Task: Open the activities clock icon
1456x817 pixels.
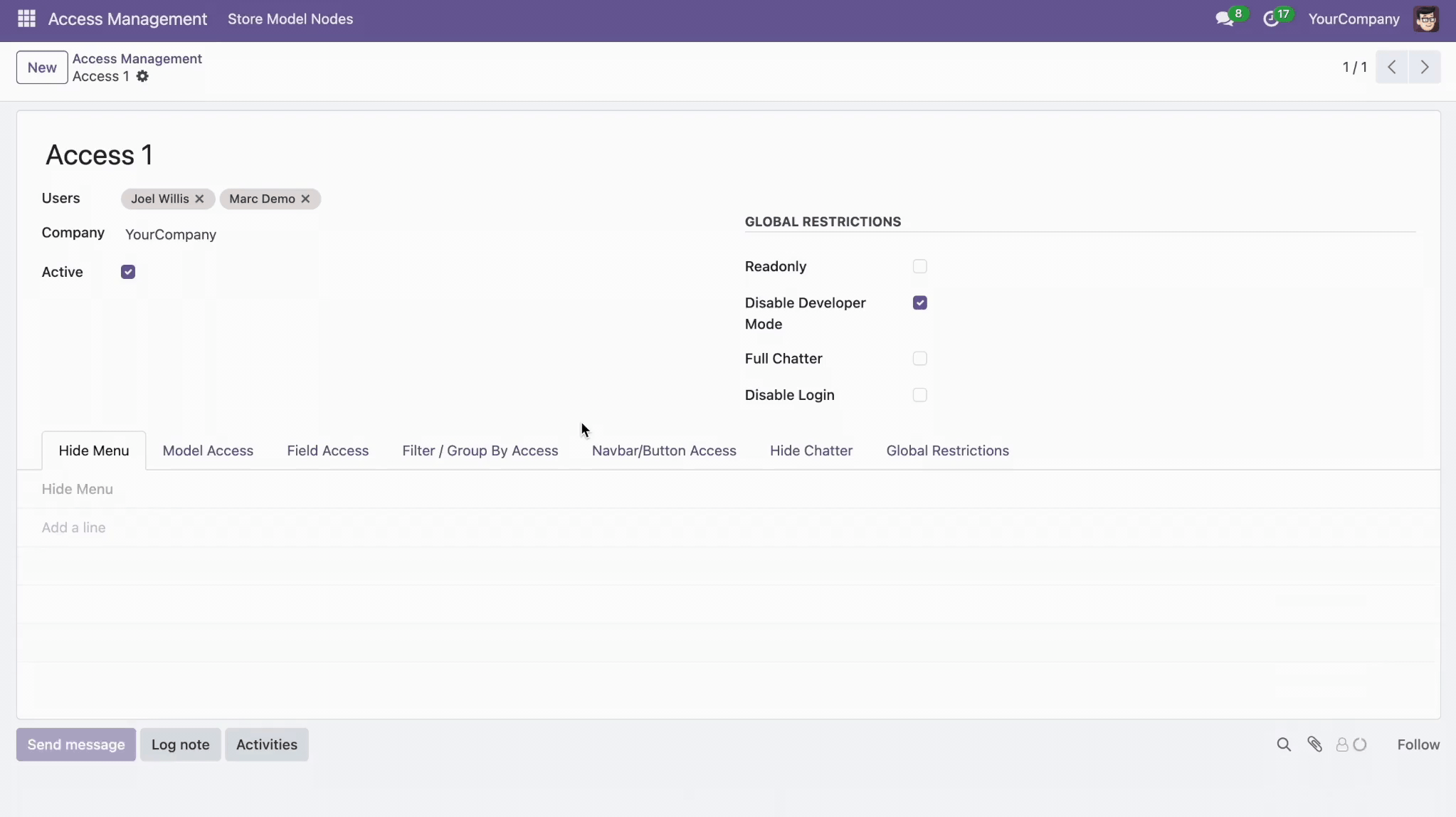Action: pos(1271,19)
